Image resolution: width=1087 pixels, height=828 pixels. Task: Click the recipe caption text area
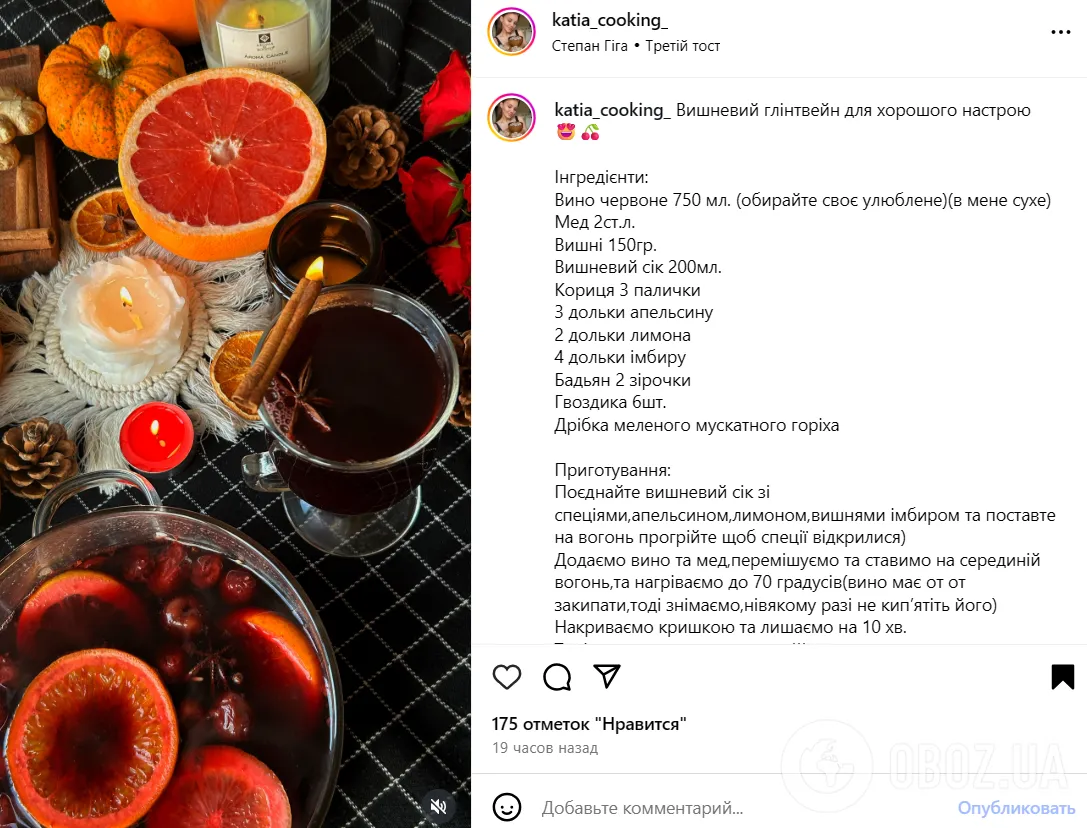[804, 368]
